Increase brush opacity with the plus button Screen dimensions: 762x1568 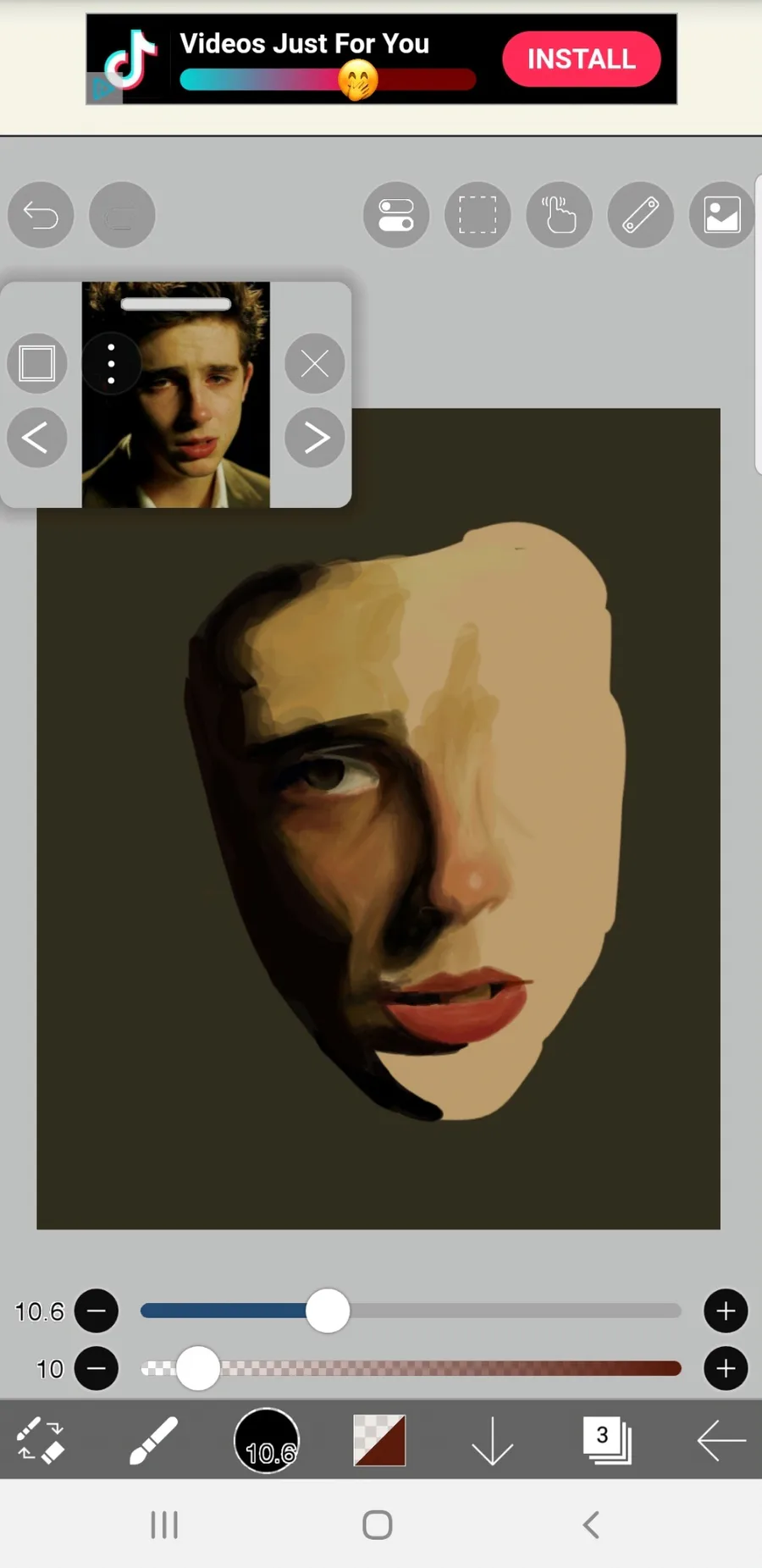(726, 1369)
